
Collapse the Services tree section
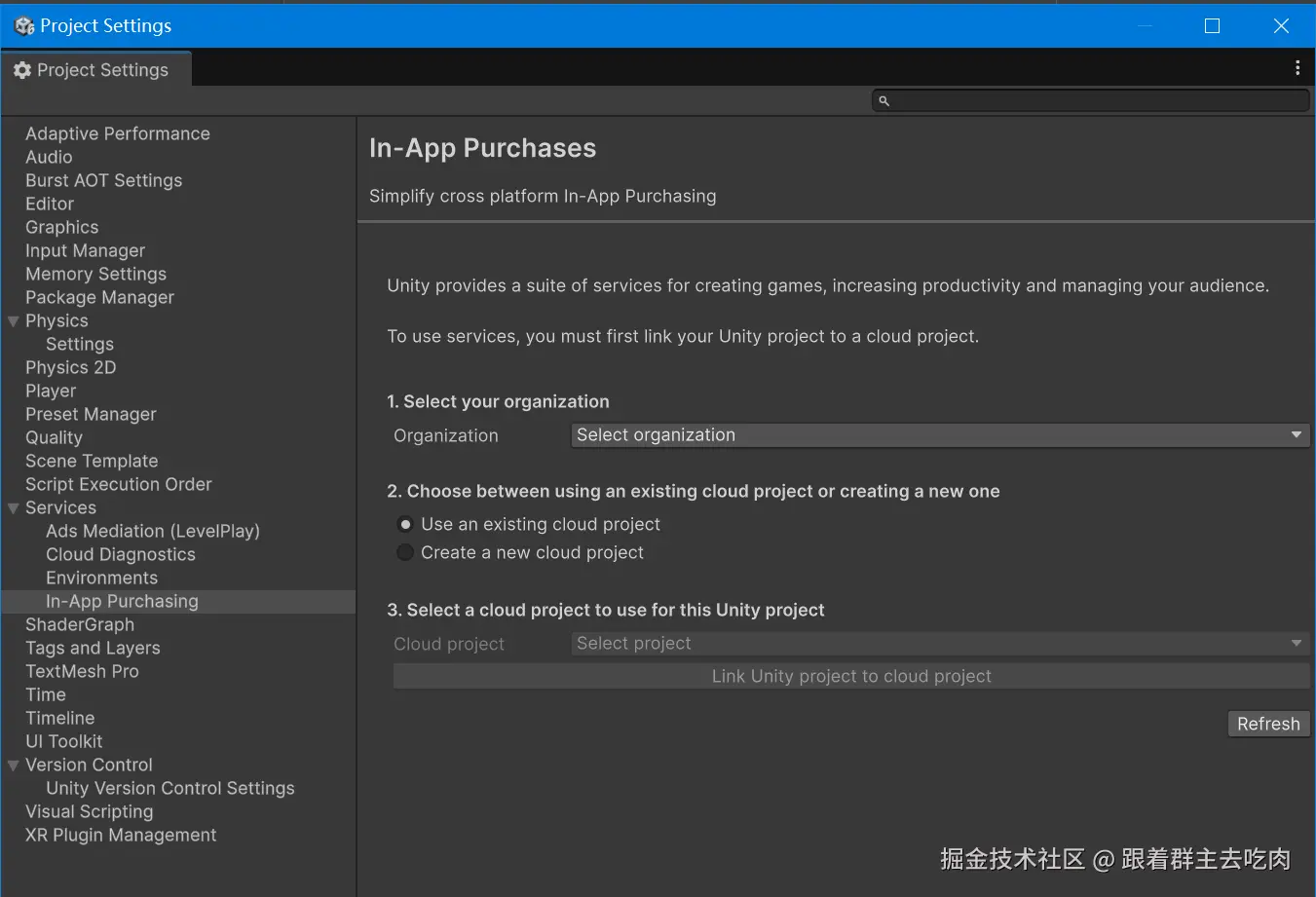14,508
